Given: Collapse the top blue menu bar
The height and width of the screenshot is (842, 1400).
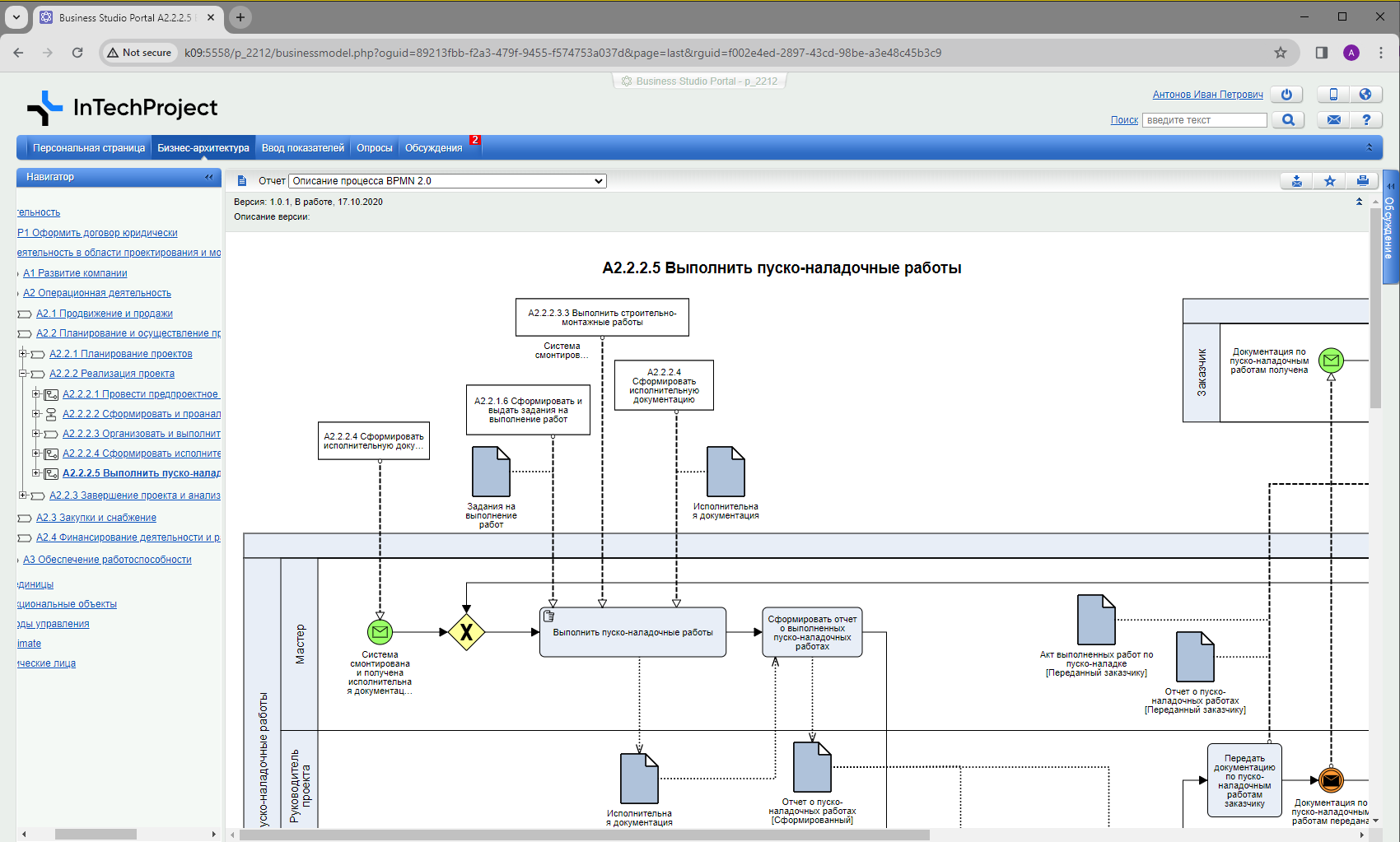Looking at the screenshot, I should (x=1369, y=148).
